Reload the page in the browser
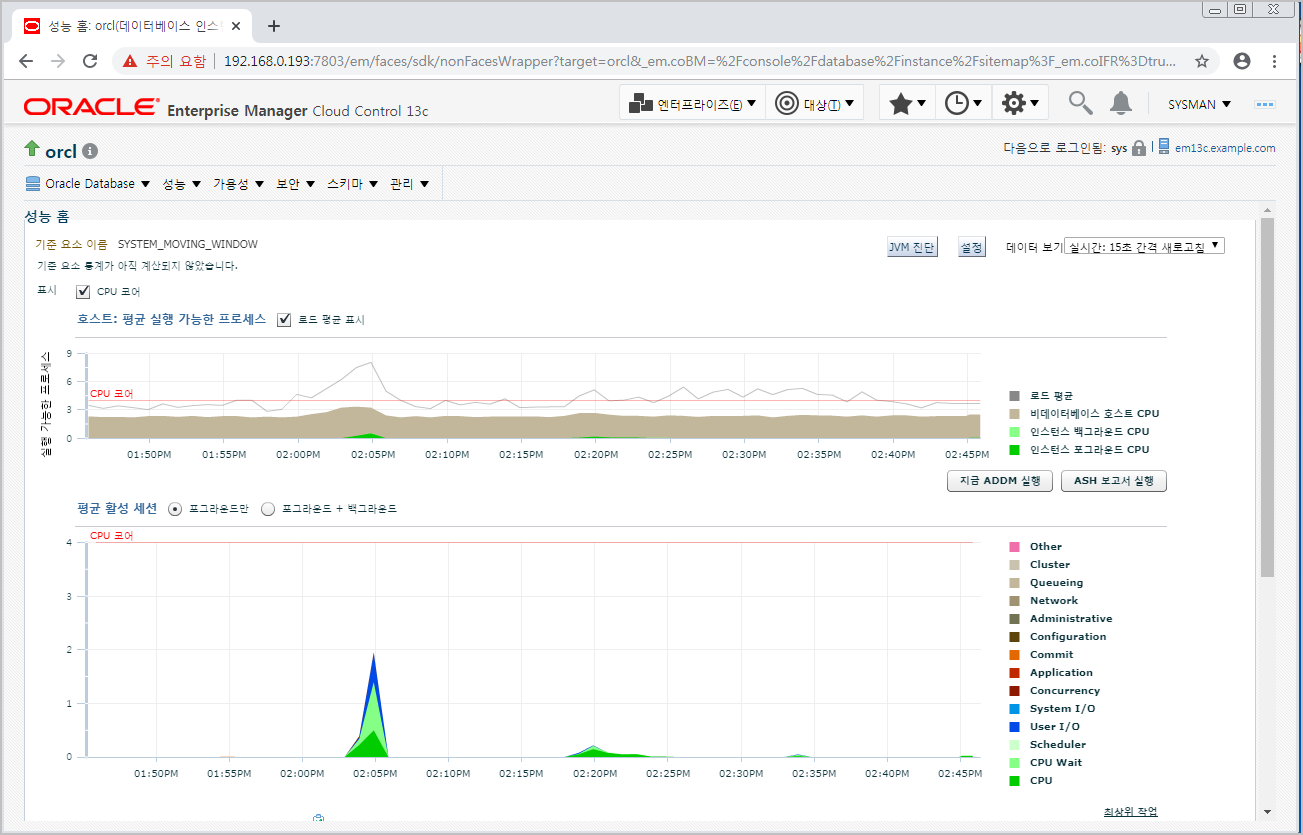The height and width of the screenshot is (835, 1303). 90,61
